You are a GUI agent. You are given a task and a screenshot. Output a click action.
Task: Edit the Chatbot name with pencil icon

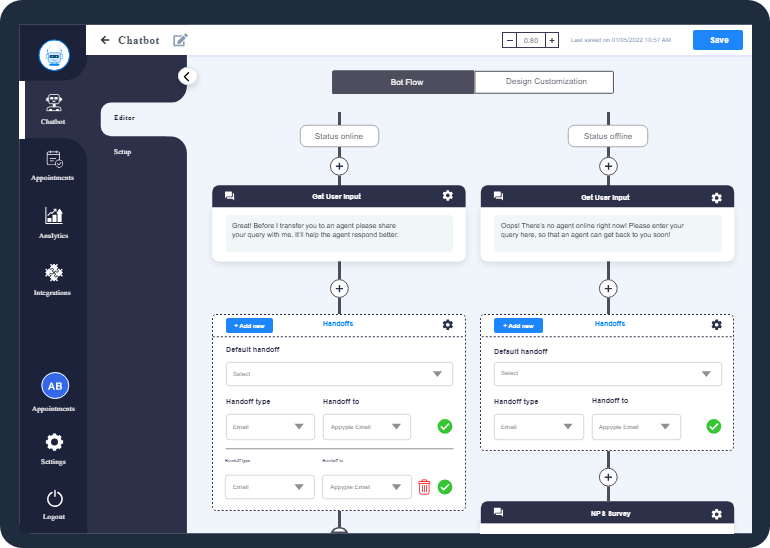(x=180, y=40)
